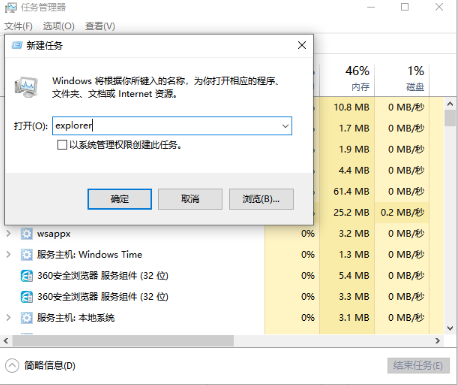
Task: Click the Run dialog computer icon
Action: [26, 87]
